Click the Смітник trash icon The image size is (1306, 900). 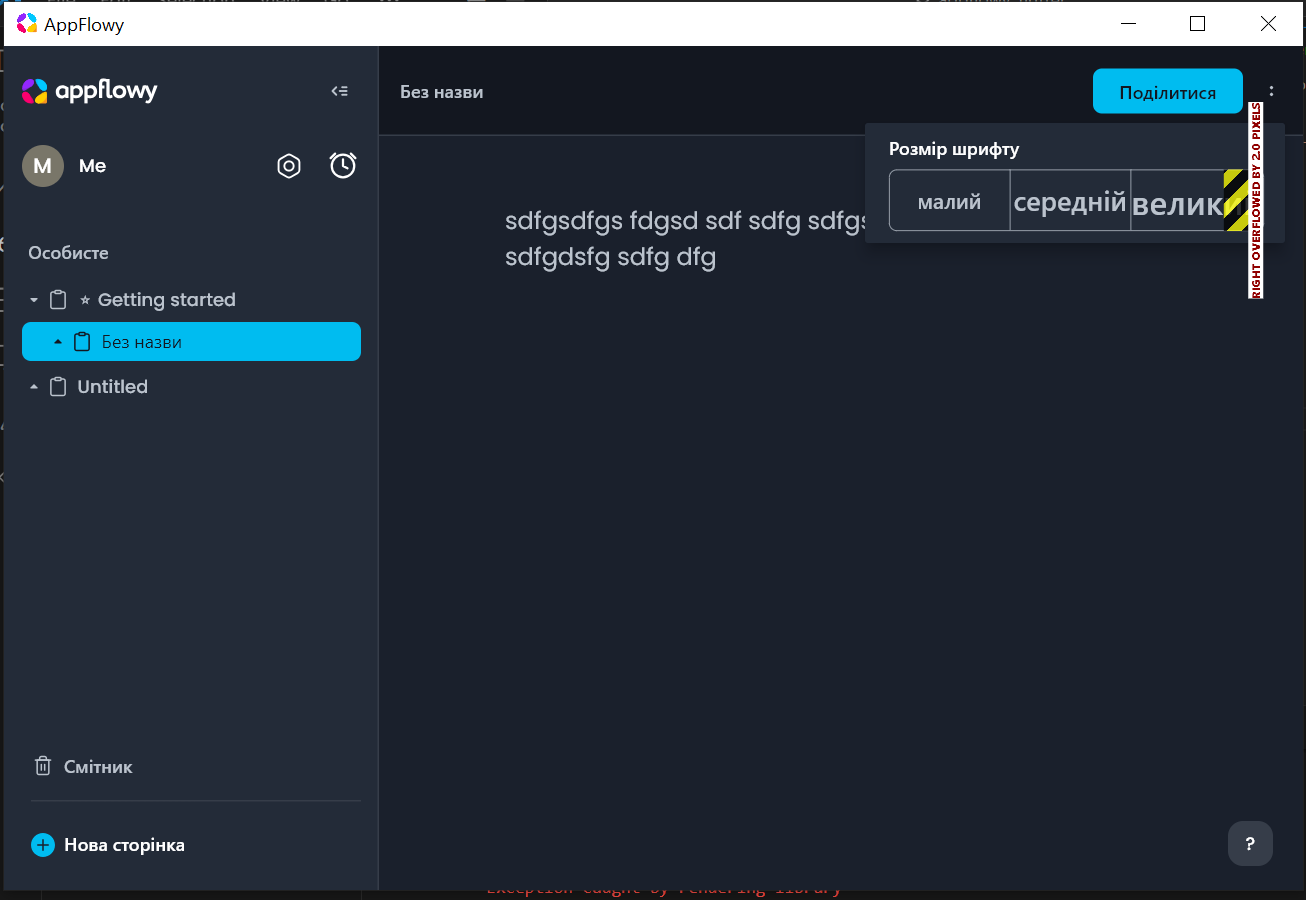(42, 765)
